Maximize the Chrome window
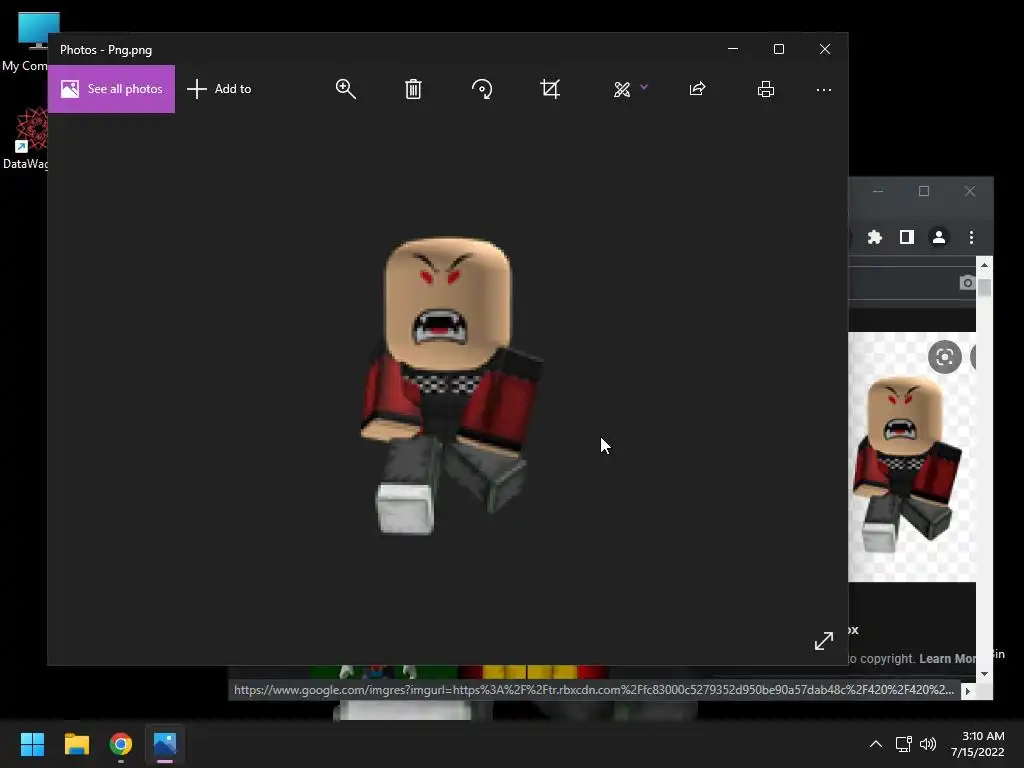Screen dimensions: 1024x768 coord(923,191)
